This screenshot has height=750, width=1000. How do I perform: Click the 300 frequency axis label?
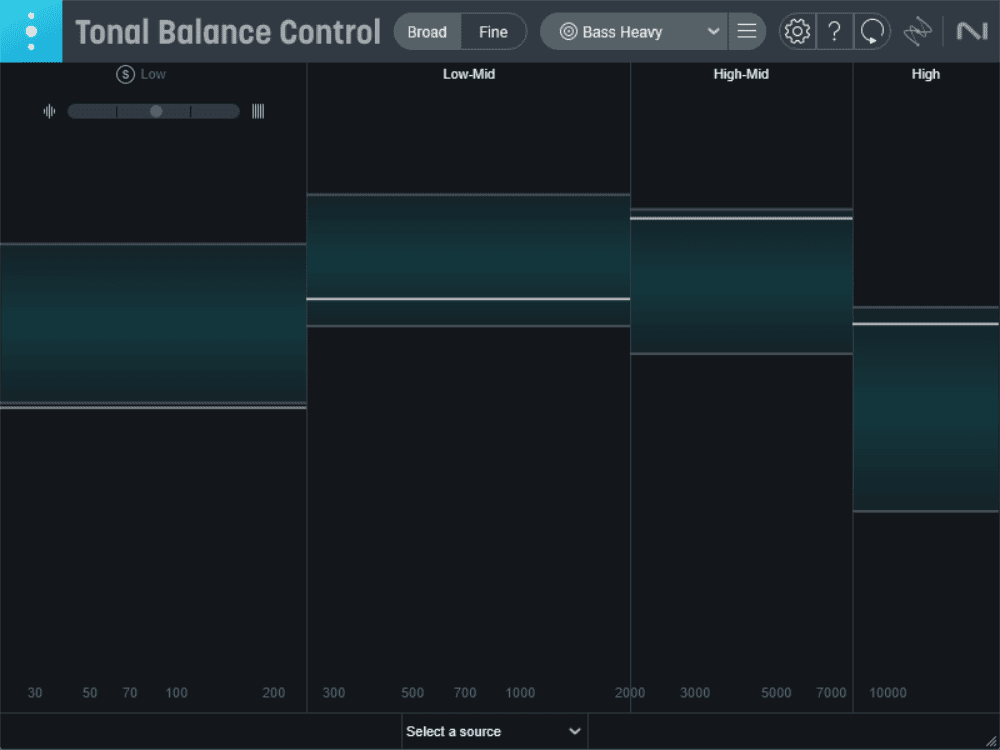point(334,693)
